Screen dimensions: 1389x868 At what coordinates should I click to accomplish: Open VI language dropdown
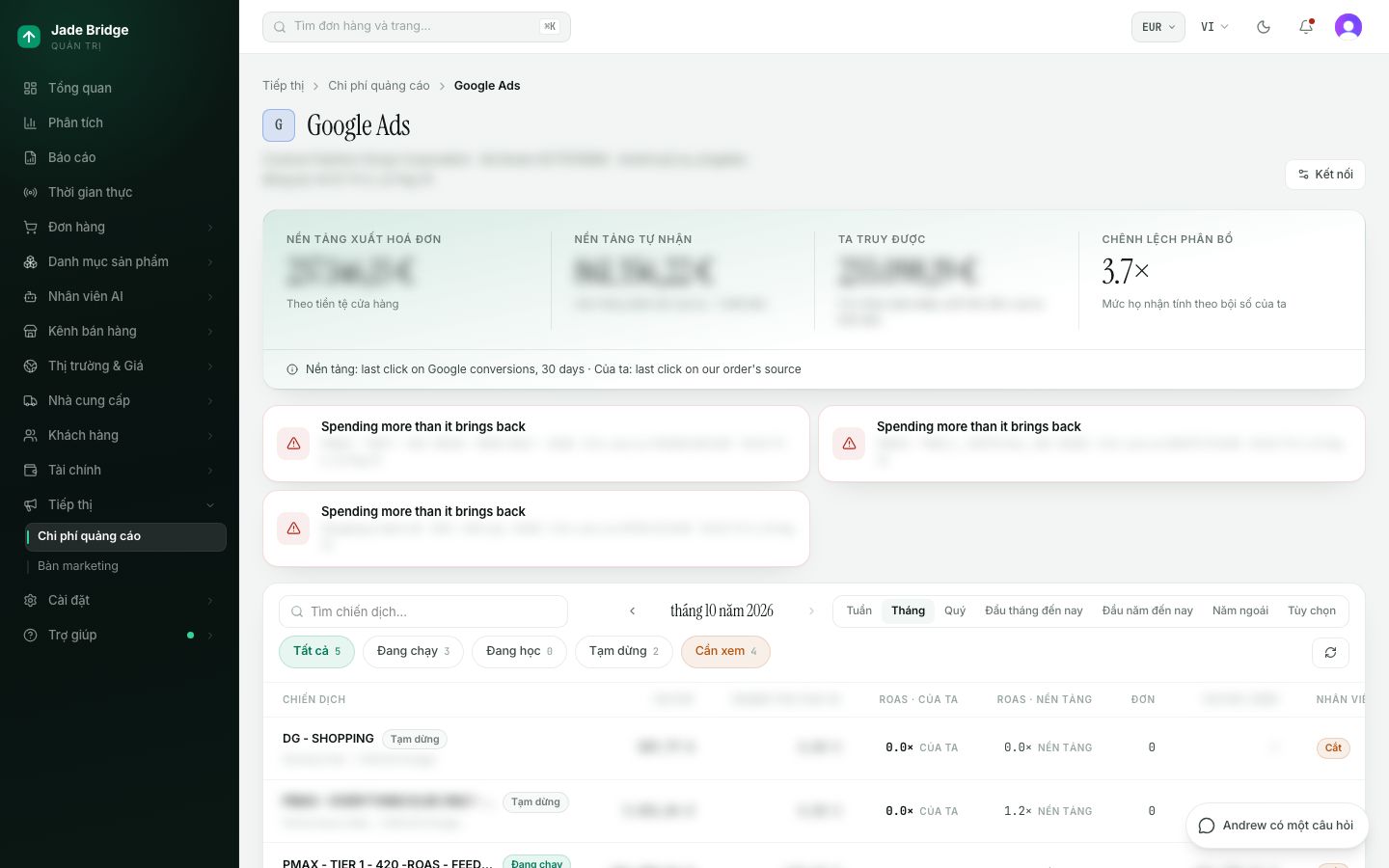(1214, 27)
